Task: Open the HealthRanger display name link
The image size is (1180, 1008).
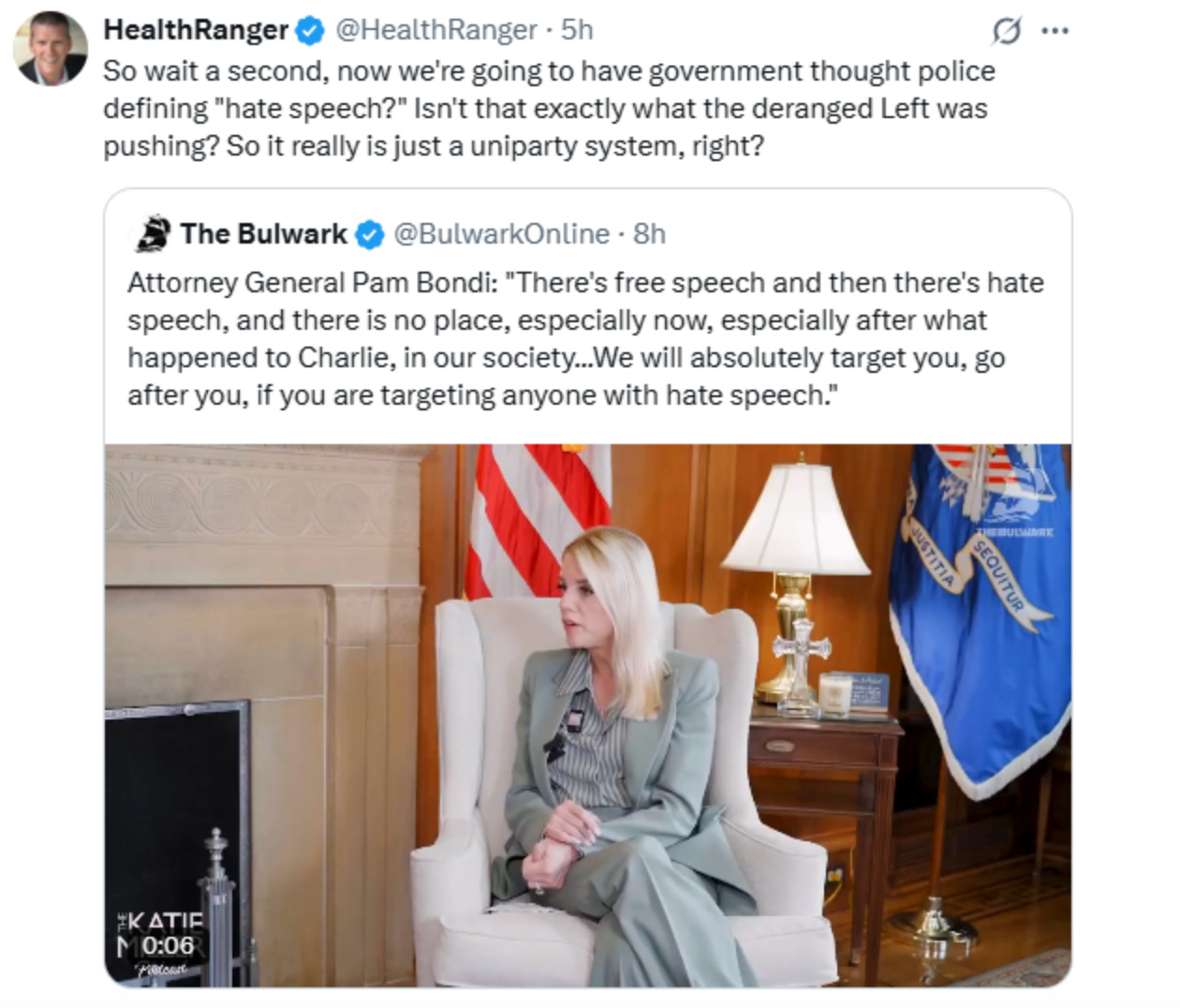Action: pos(196,30)
